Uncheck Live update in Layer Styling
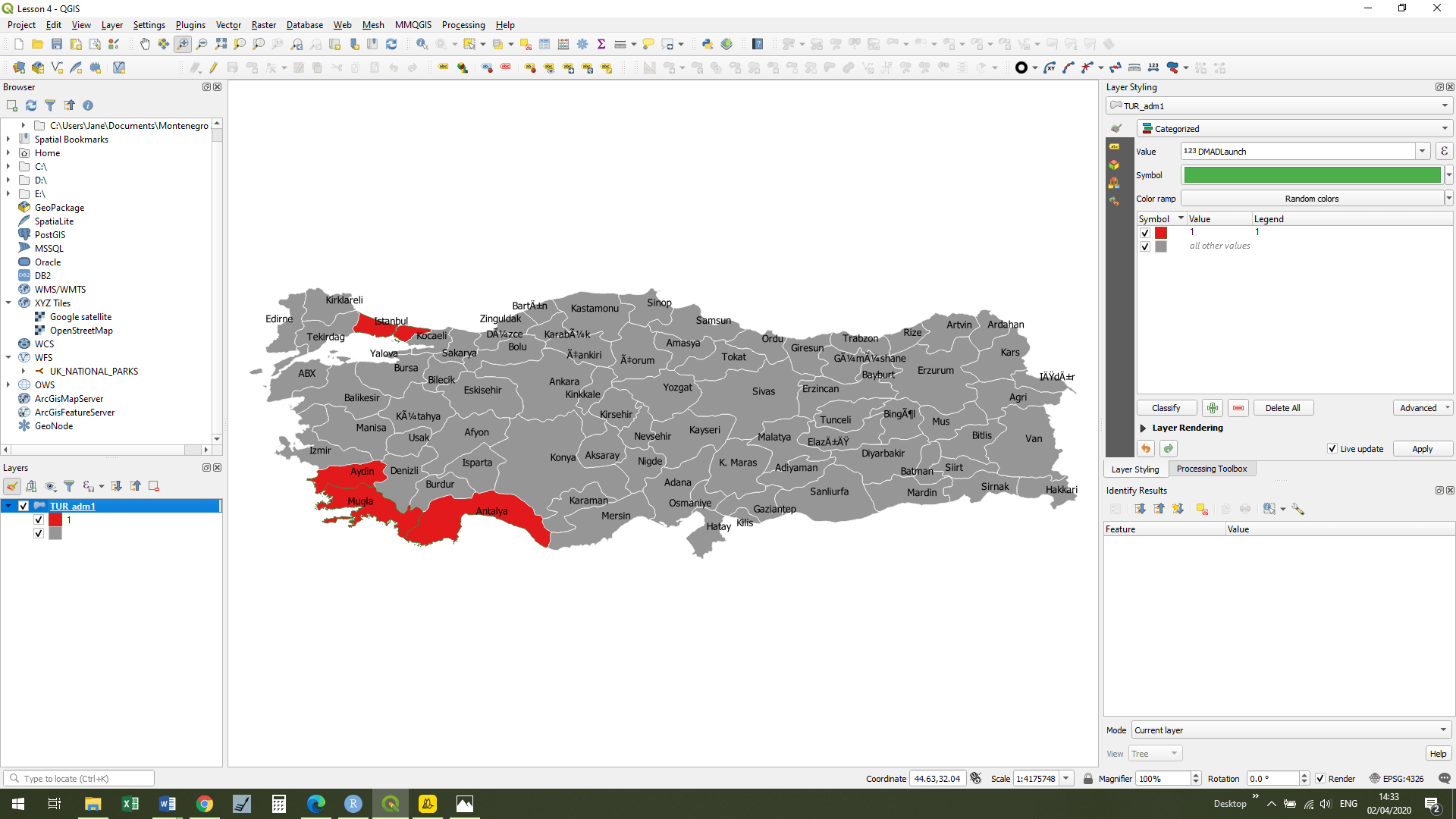Viewport: 1456px width, 819px height. 1332,448
